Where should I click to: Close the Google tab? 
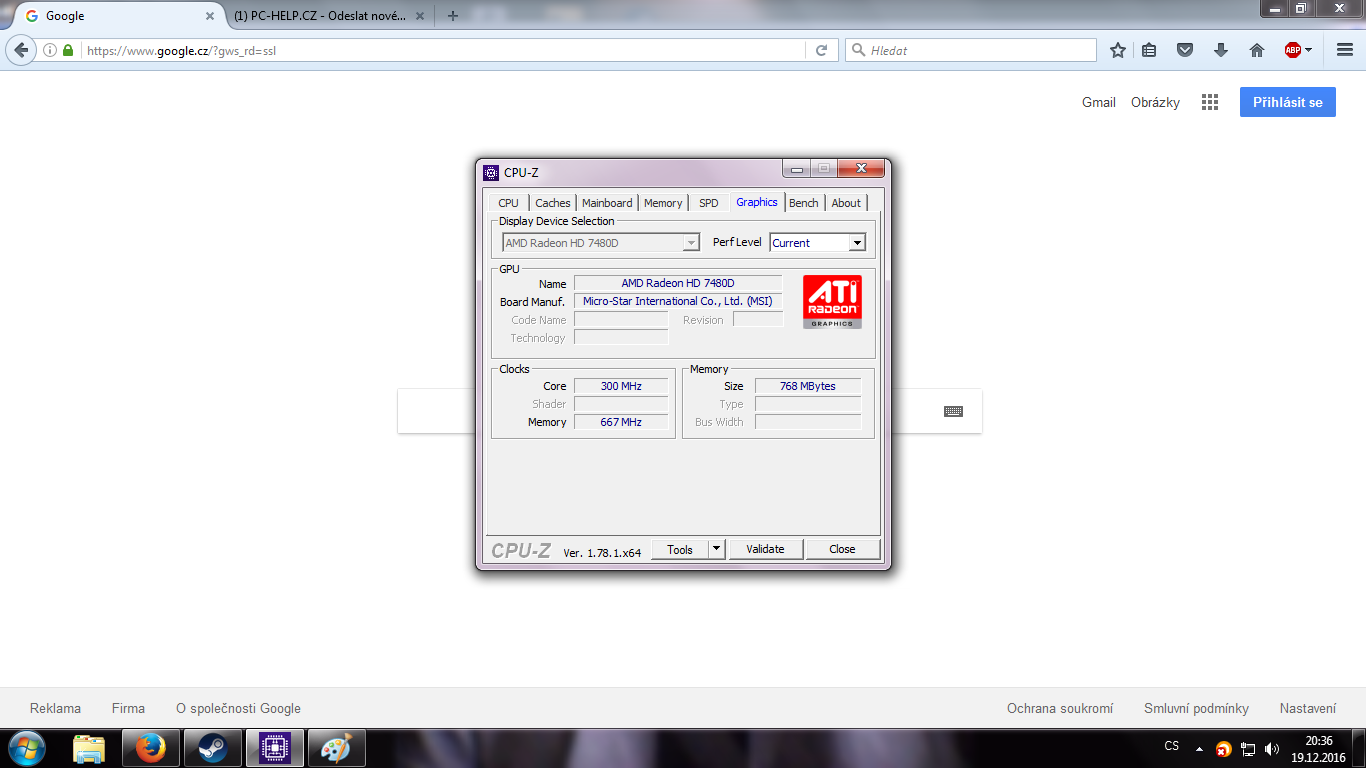pos(209,16)
